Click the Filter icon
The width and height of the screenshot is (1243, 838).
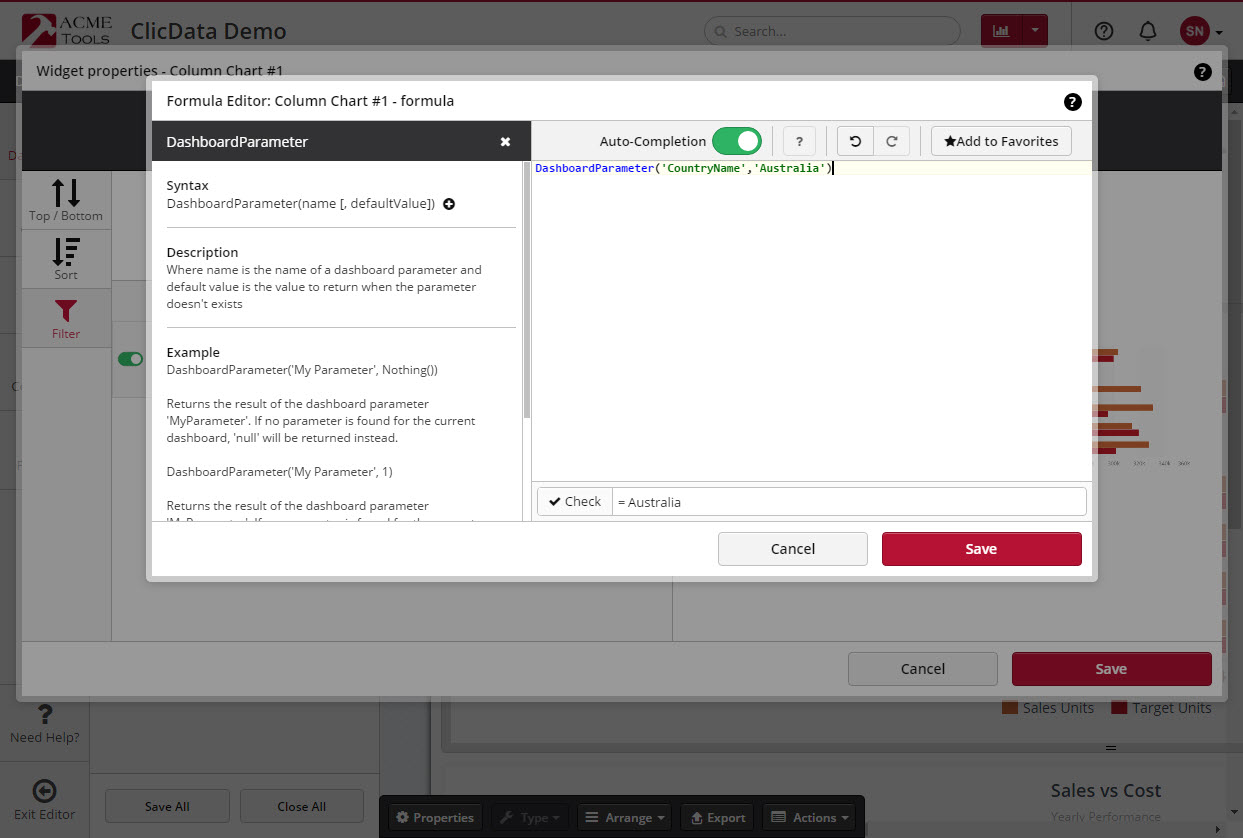64,318
